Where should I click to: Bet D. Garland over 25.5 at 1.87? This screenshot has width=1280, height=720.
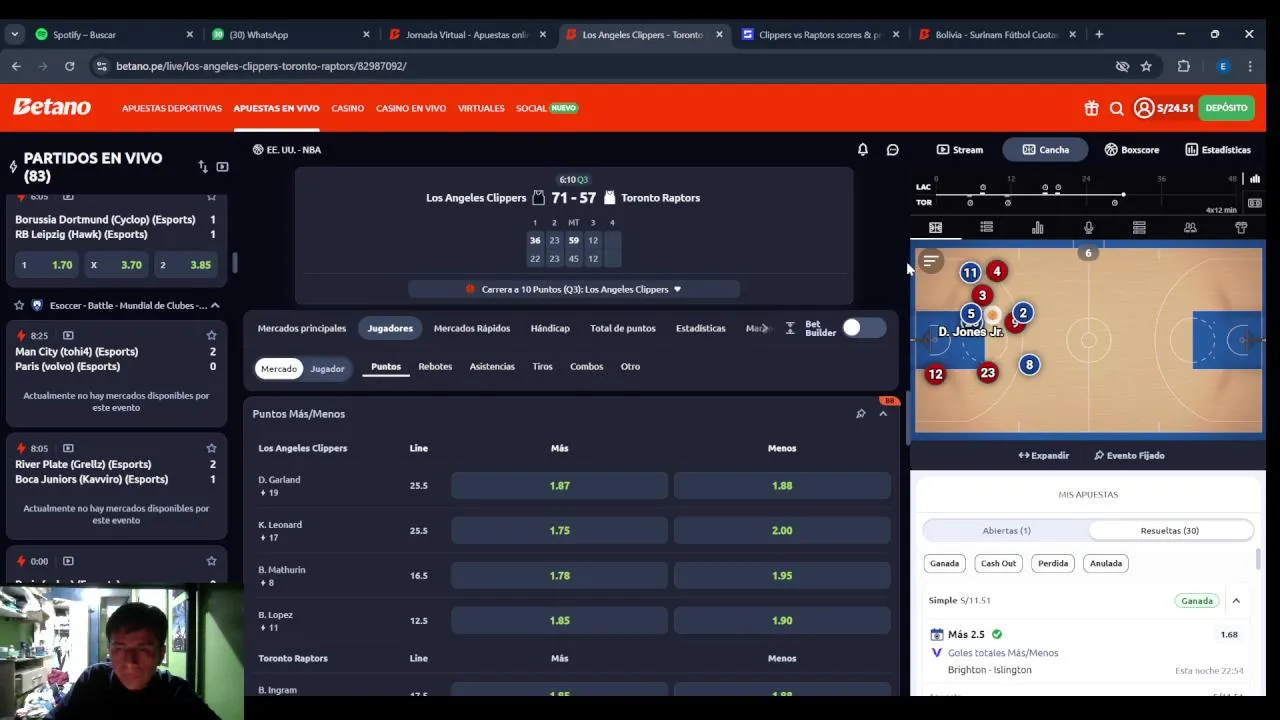[559, 486]
